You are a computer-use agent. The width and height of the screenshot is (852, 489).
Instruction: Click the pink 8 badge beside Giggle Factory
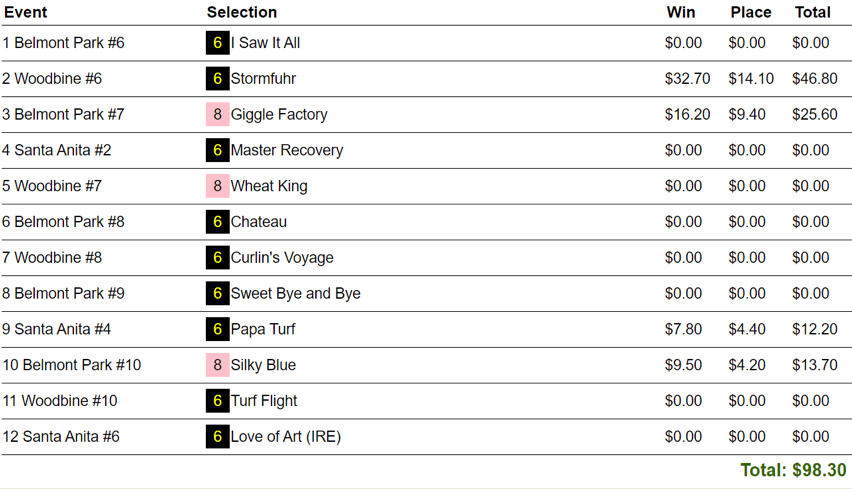[x=217, y=115]
